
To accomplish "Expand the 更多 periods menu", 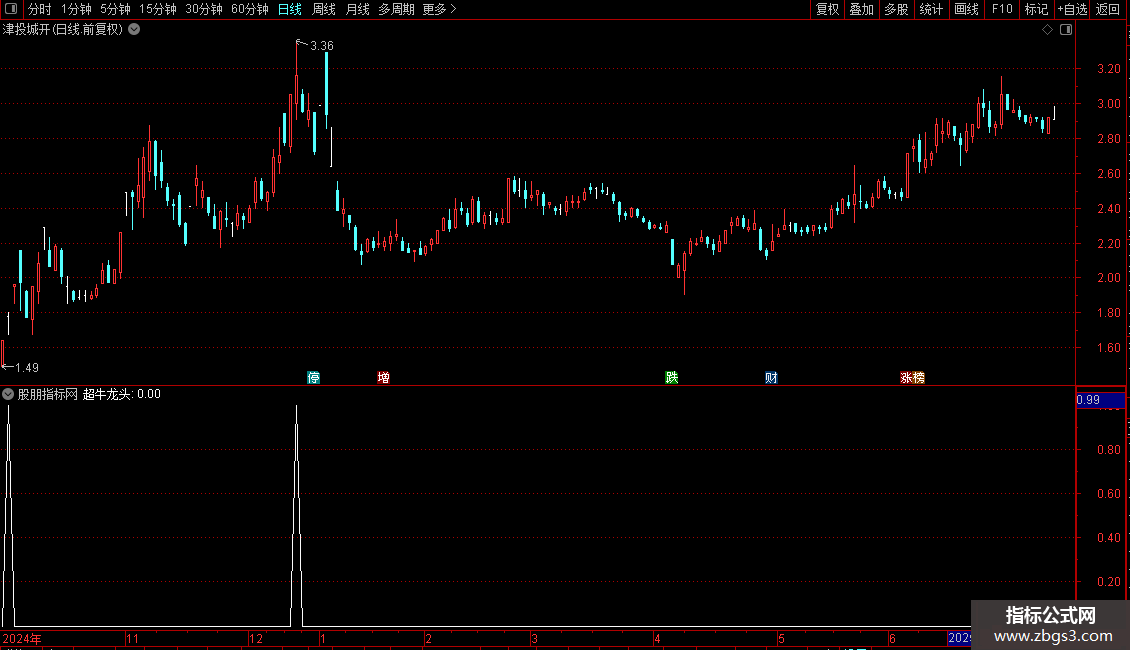I will click(x=440, y=9).
